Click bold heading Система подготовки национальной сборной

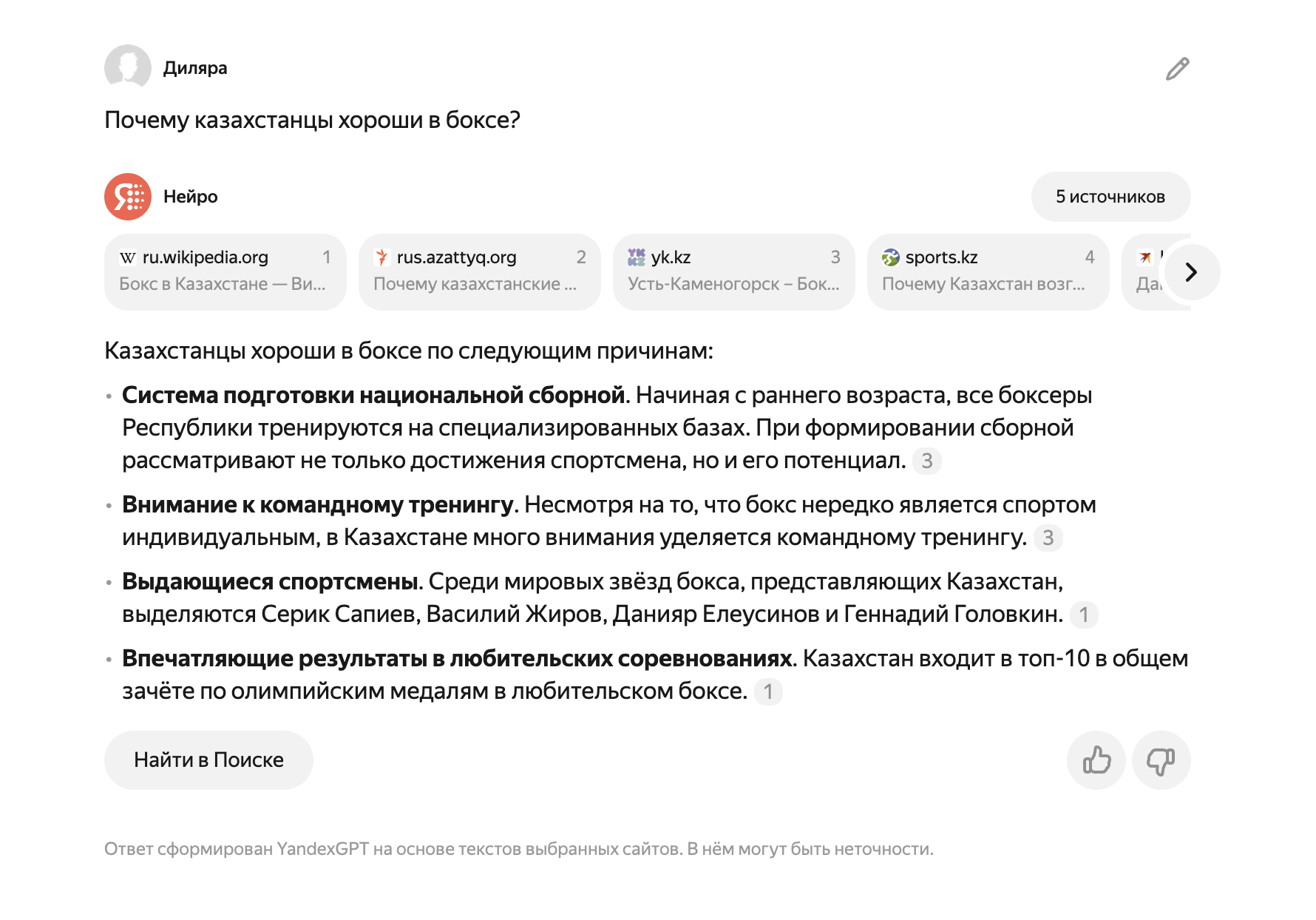coord(373,396)
